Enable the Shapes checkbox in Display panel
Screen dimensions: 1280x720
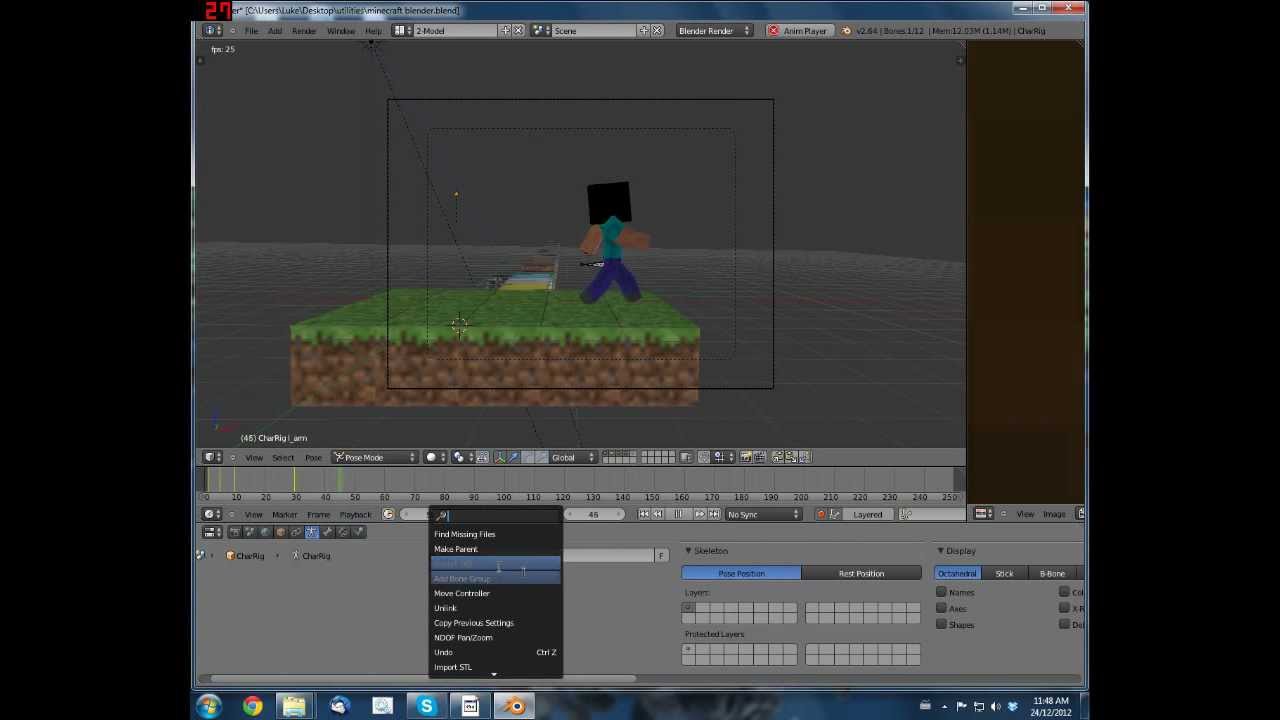pyautogui.click(x=941, y=625)
